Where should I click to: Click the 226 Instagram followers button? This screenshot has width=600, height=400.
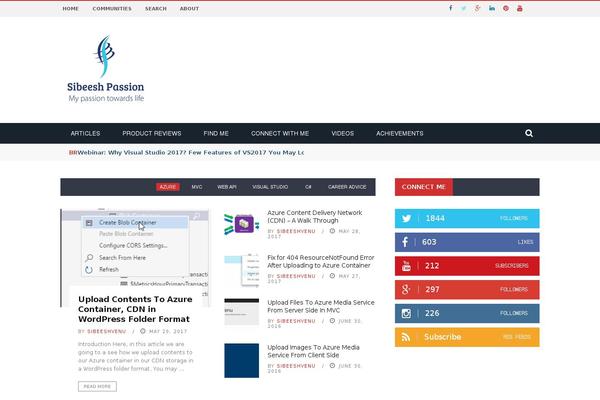pyautogui.click(x=467, y=313)
